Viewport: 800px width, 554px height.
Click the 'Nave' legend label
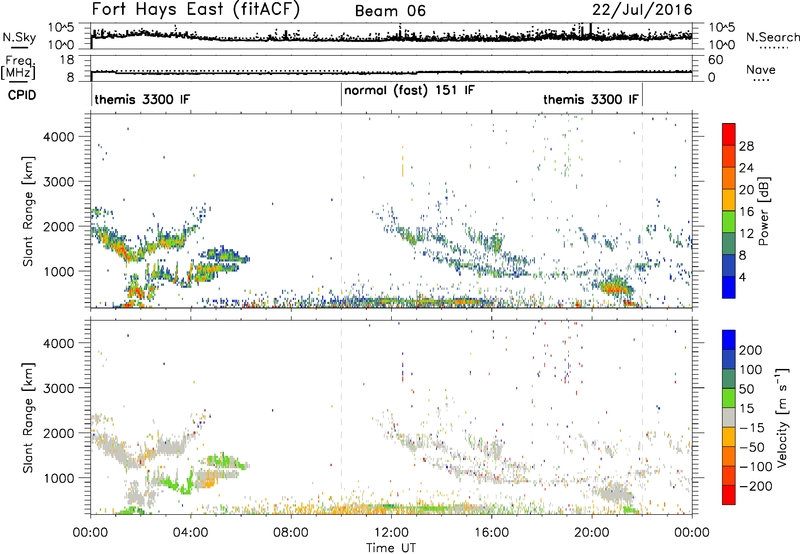(x=761, y=70)
